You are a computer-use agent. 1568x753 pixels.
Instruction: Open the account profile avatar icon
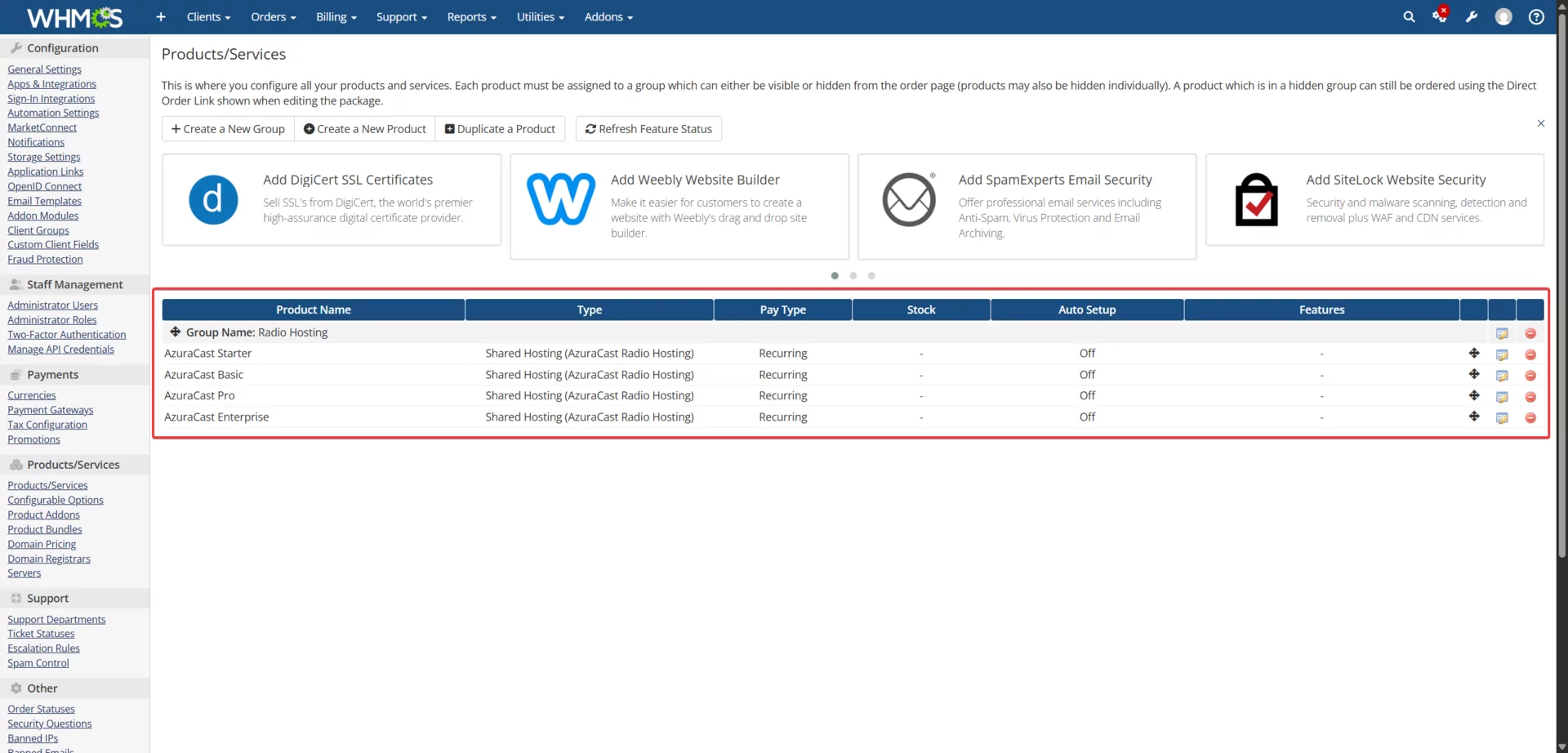(1503, 16)
